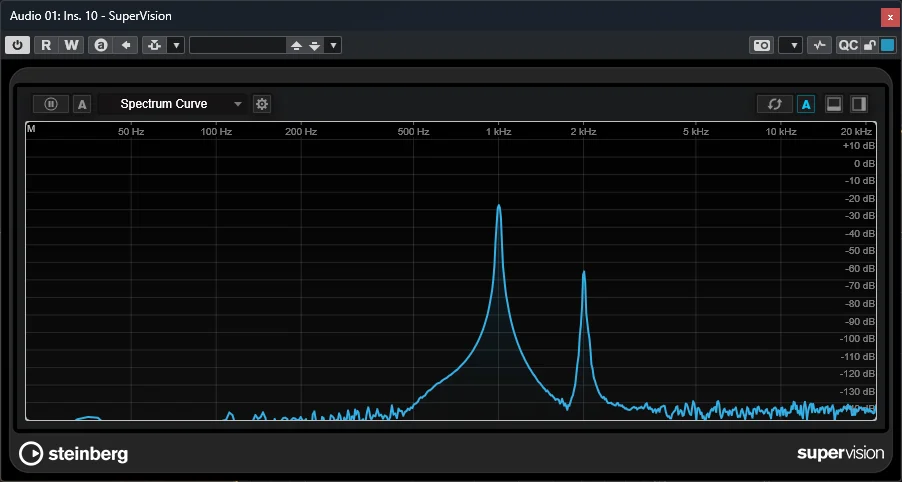Click the 0 dB scale label
The width and height of the screenshot is (902, 482).
pyautogui.click(x=865, y=163)
